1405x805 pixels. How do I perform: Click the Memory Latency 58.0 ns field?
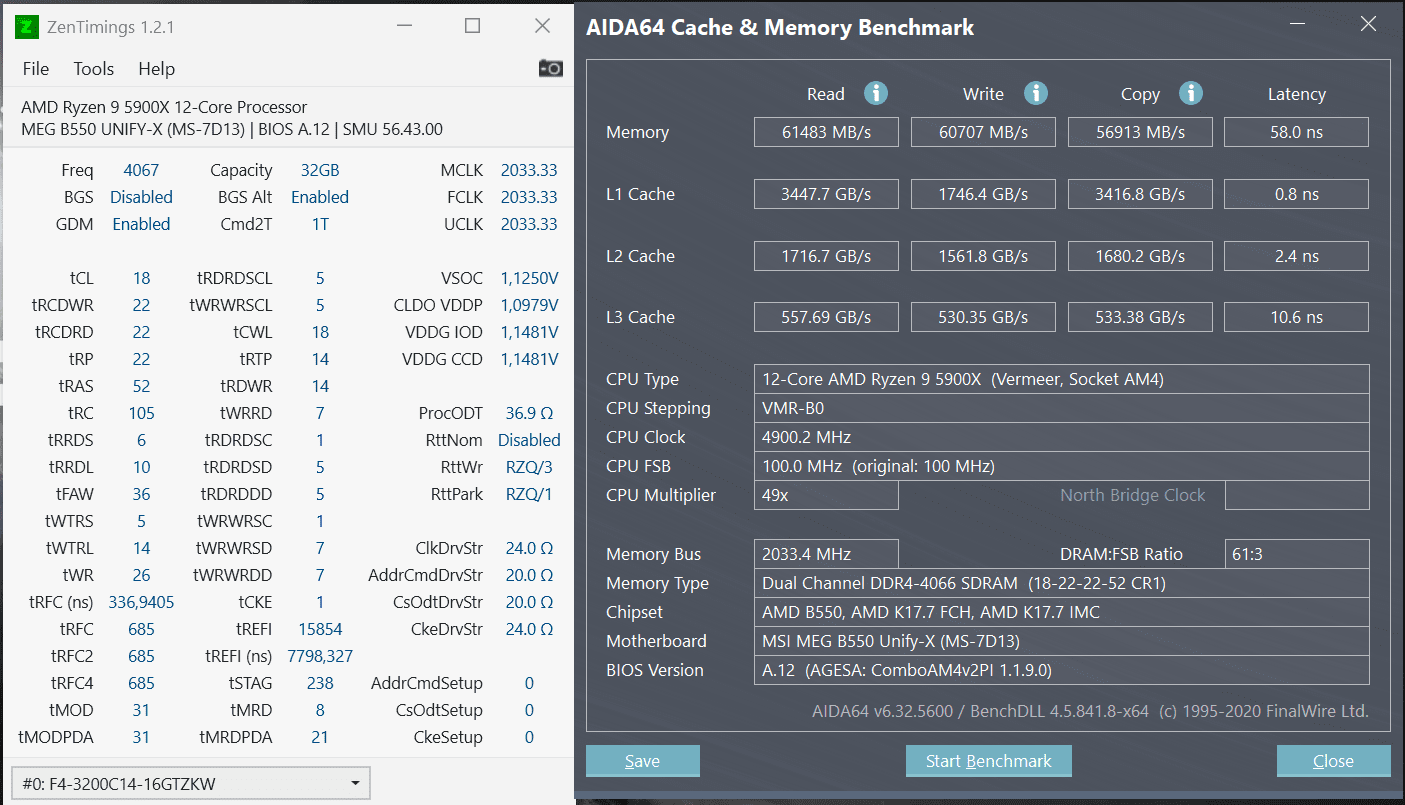click(x=1296, y=132)
